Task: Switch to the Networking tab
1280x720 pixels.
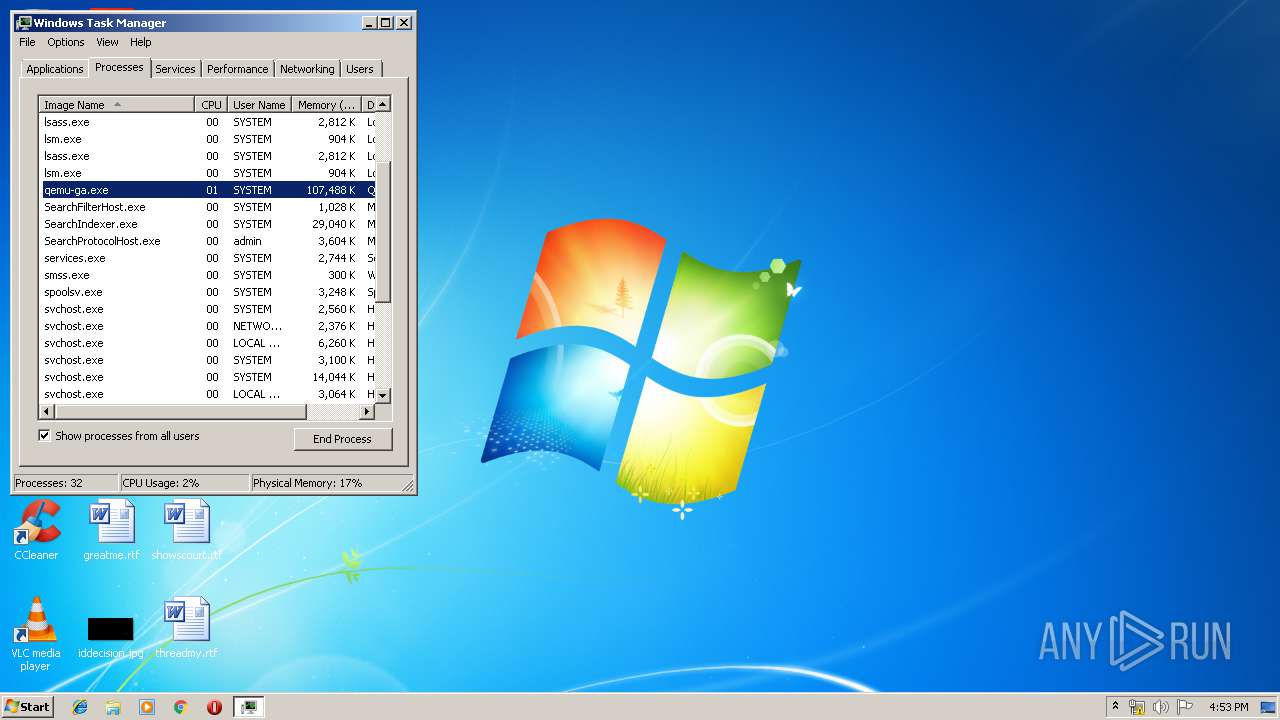Action: (307, 69)
